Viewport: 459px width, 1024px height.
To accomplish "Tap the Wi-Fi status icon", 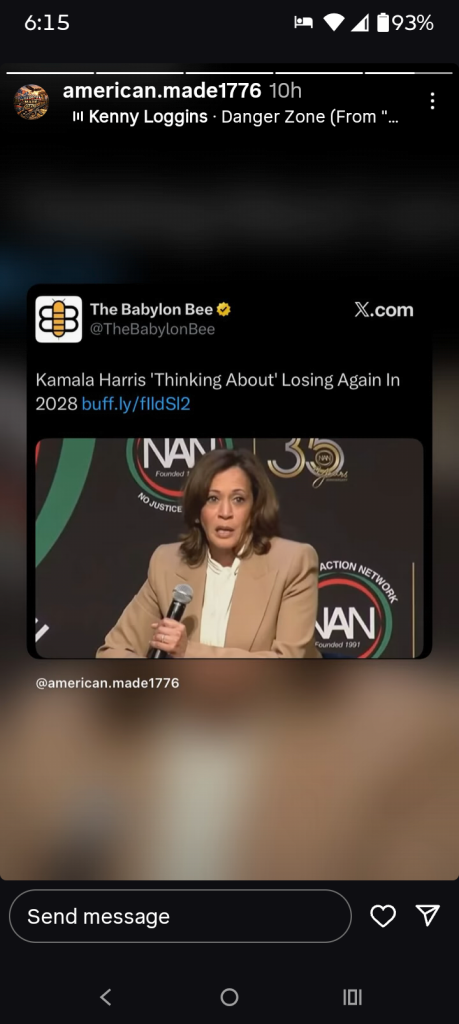I will pos(334,23).
